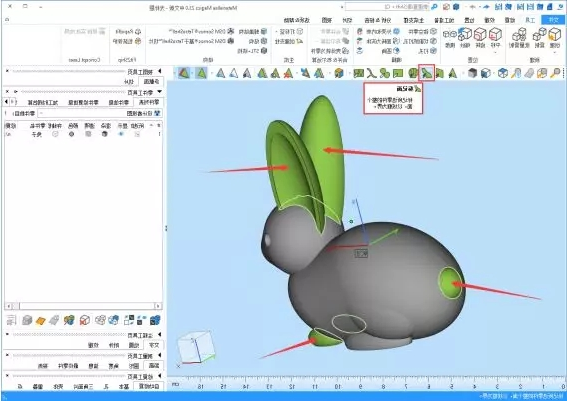
Task: Select the Mirror (镜像) twin-cubes icon
Action: point(450,34)
